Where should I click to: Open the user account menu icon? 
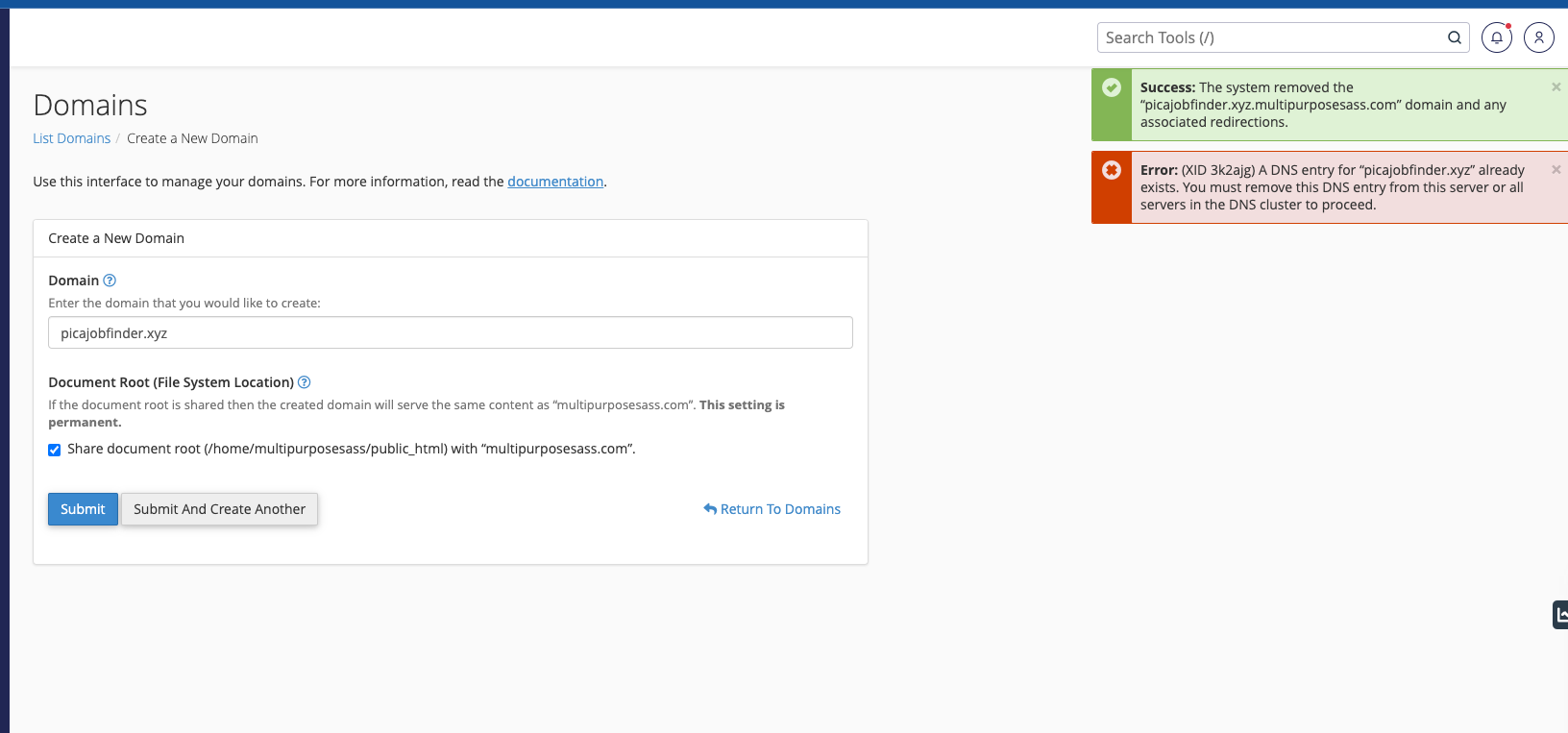1539,37
